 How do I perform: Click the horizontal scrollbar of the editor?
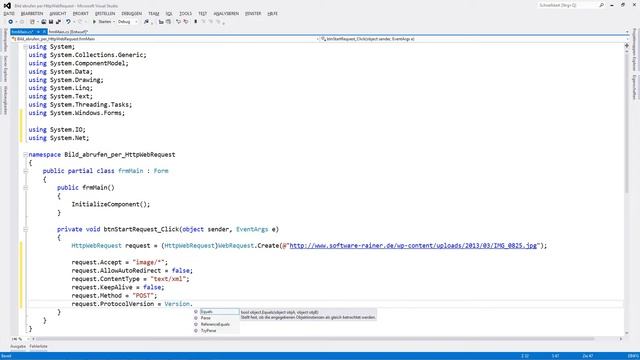click(314, 339)
